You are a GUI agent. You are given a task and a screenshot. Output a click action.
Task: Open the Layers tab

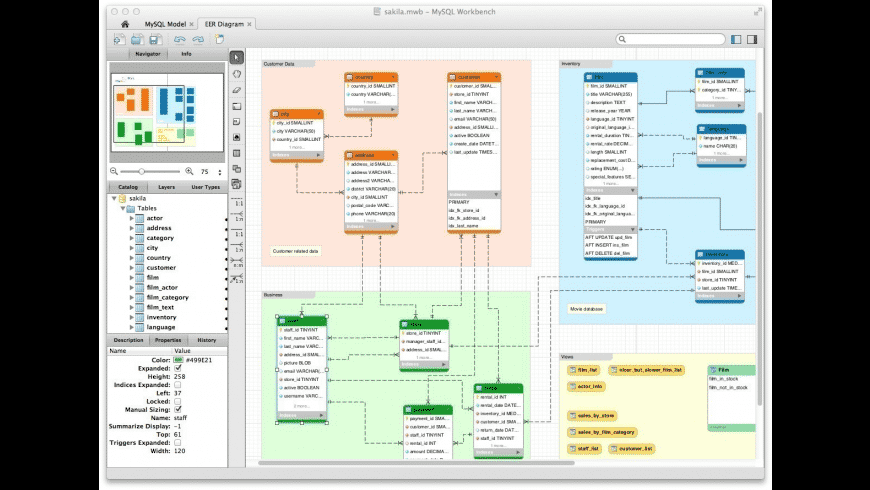point(166,187)
